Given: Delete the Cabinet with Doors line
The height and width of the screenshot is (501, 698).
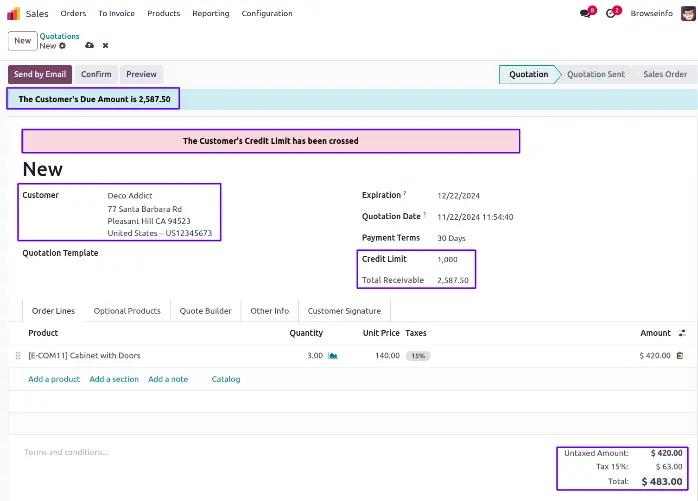Looking at the screenshot, I should pyautogui.click(x=680, y=355).
